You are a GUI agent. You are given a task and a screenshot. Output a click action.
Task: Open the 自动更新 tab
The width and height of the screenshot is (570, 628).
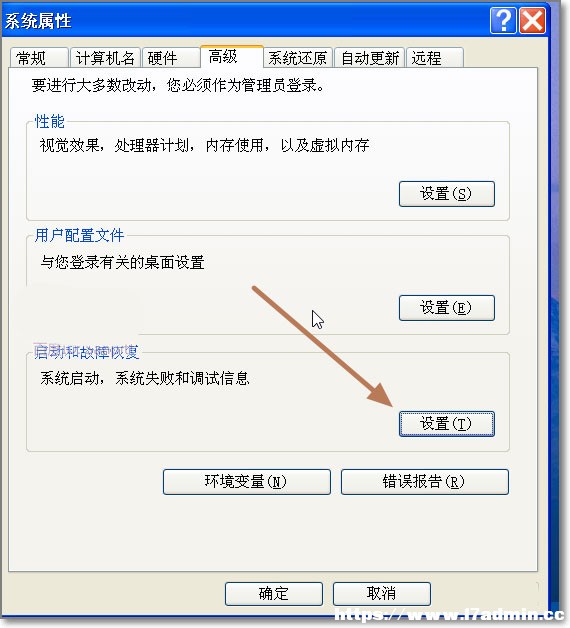(369, 58)
